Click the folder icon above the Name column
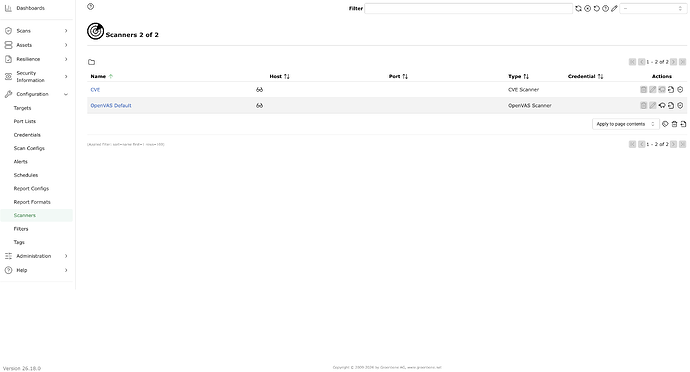 pos(92,62)
